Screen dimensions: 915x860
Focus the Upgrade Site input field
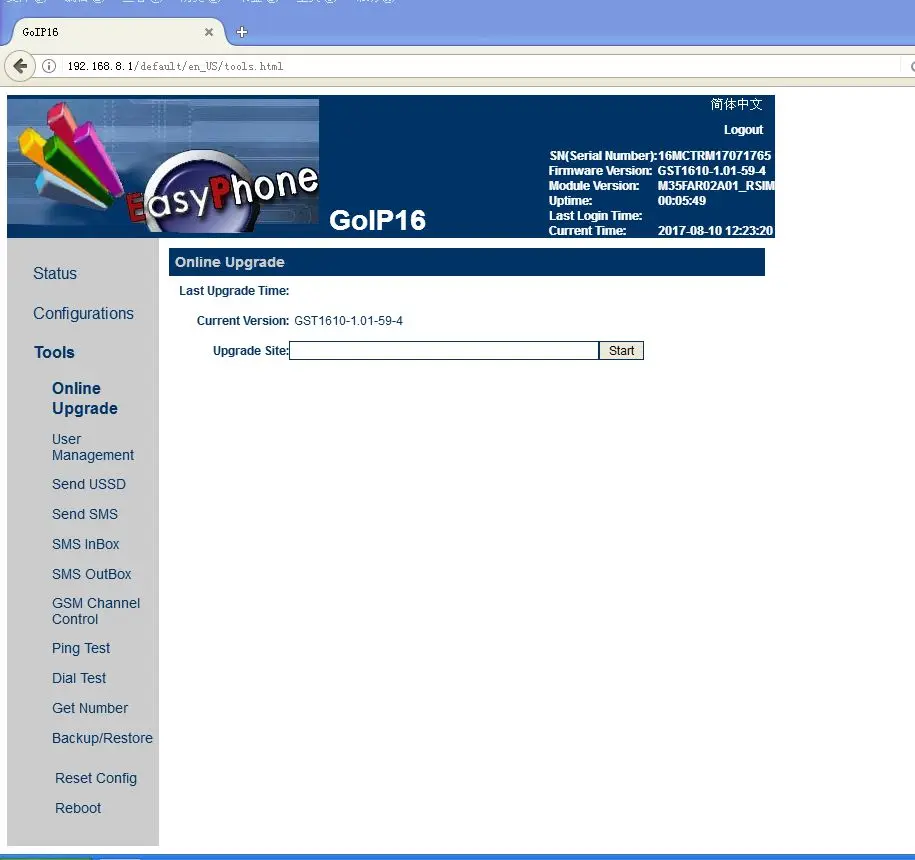tap(444, 351)
